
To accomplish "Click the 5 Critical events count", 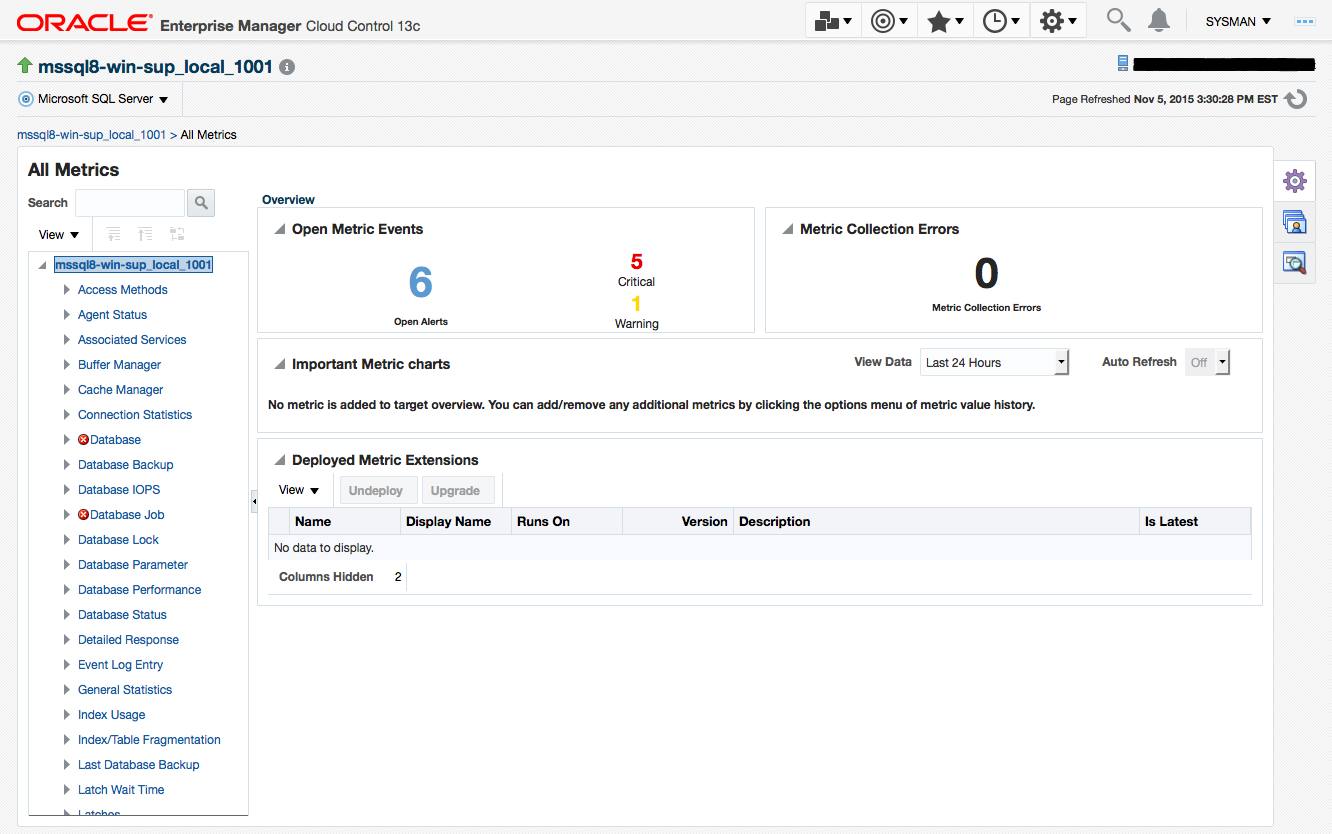I will tap(636, 263).
